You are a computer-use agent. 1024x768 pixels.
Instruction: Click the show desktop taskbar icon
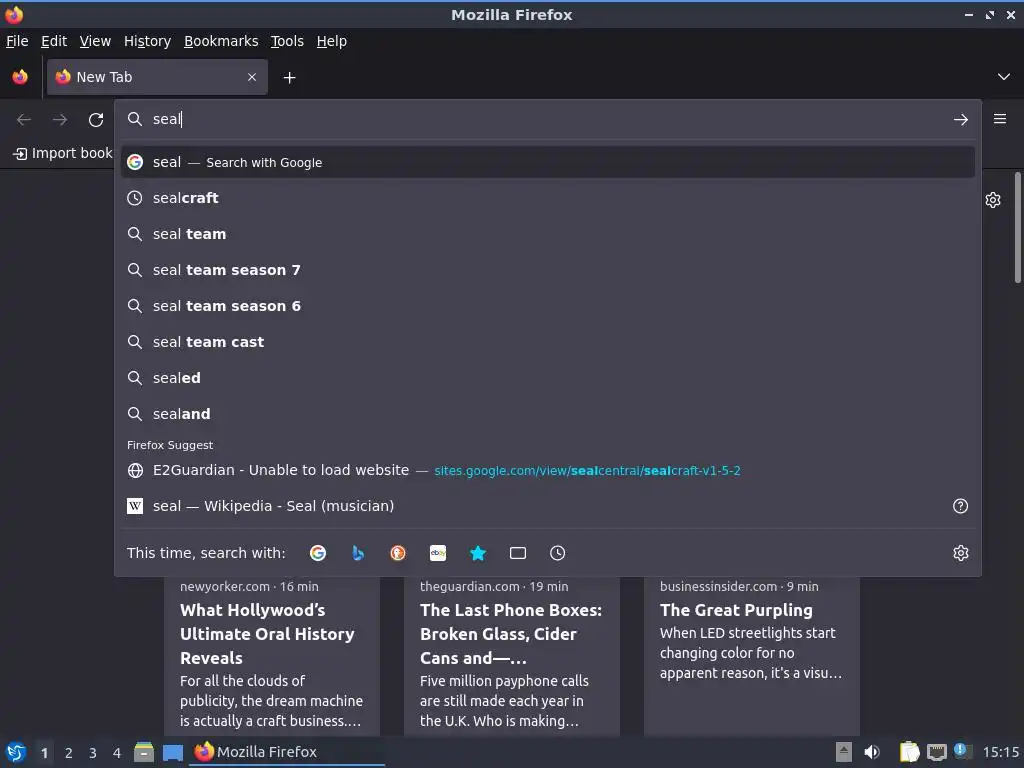click(172, 752)
